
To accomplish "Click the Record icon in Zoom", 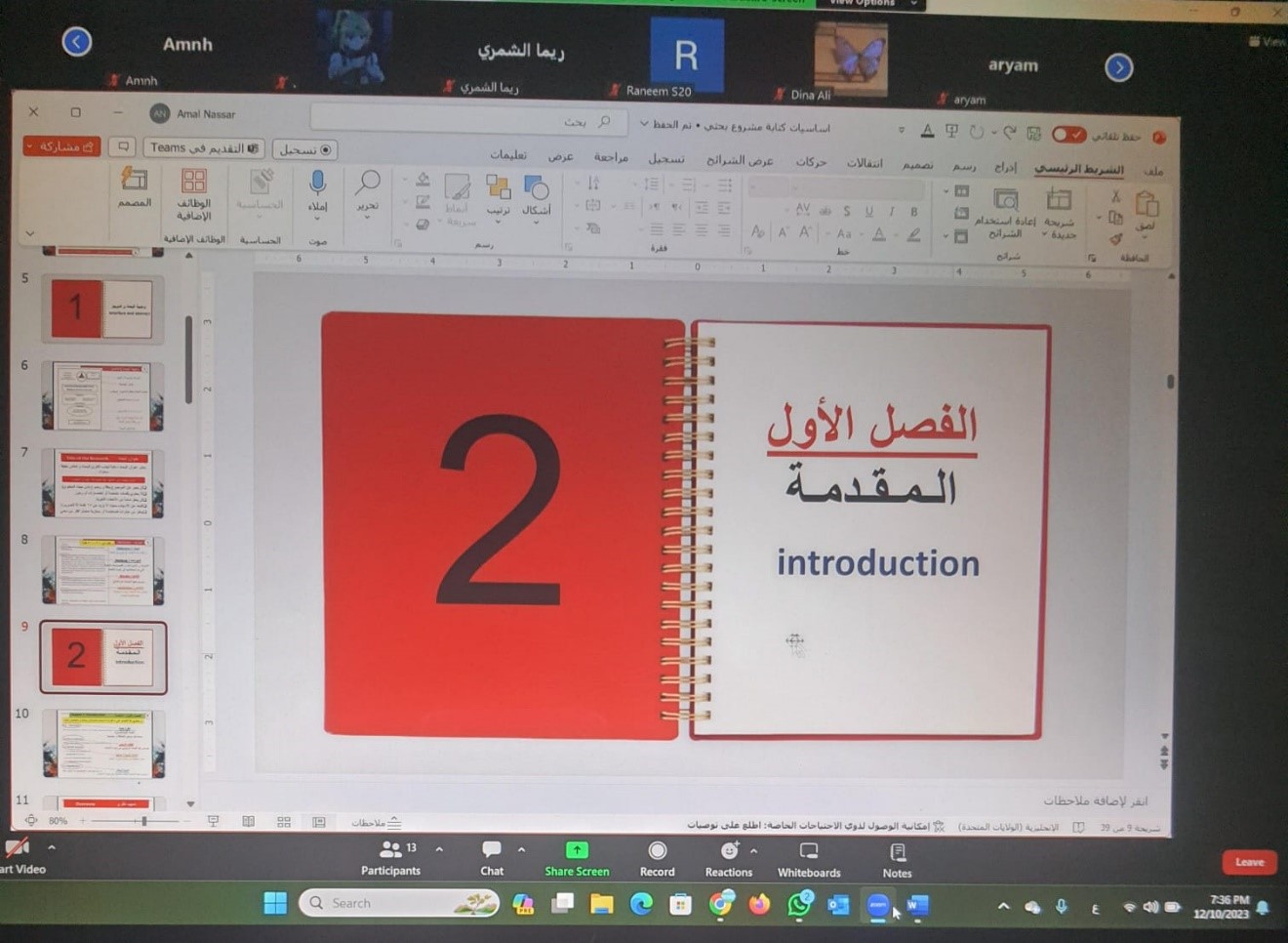I will tap(657, 858).
